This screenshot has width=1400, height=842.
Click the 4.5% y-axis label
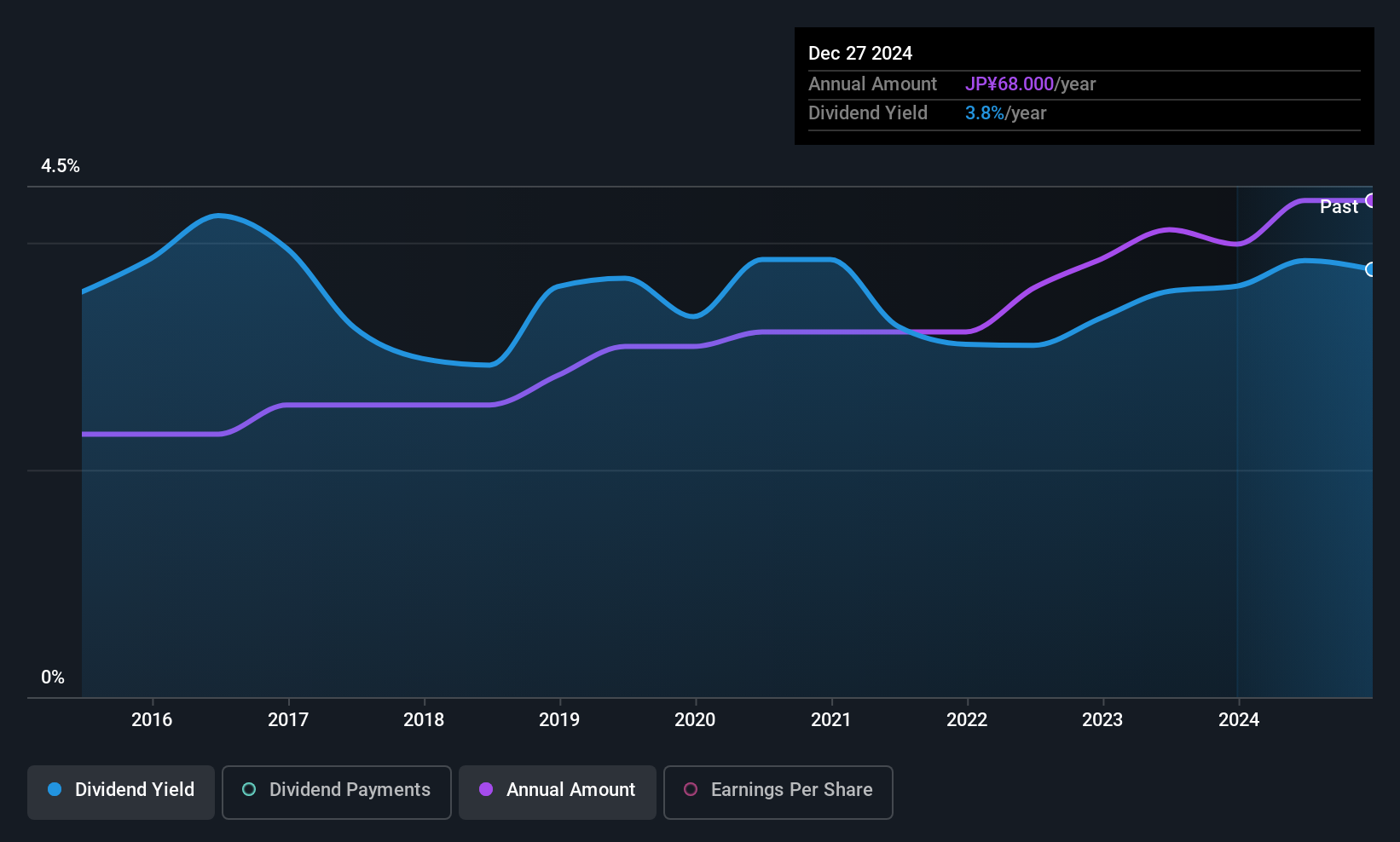point(61,166)
